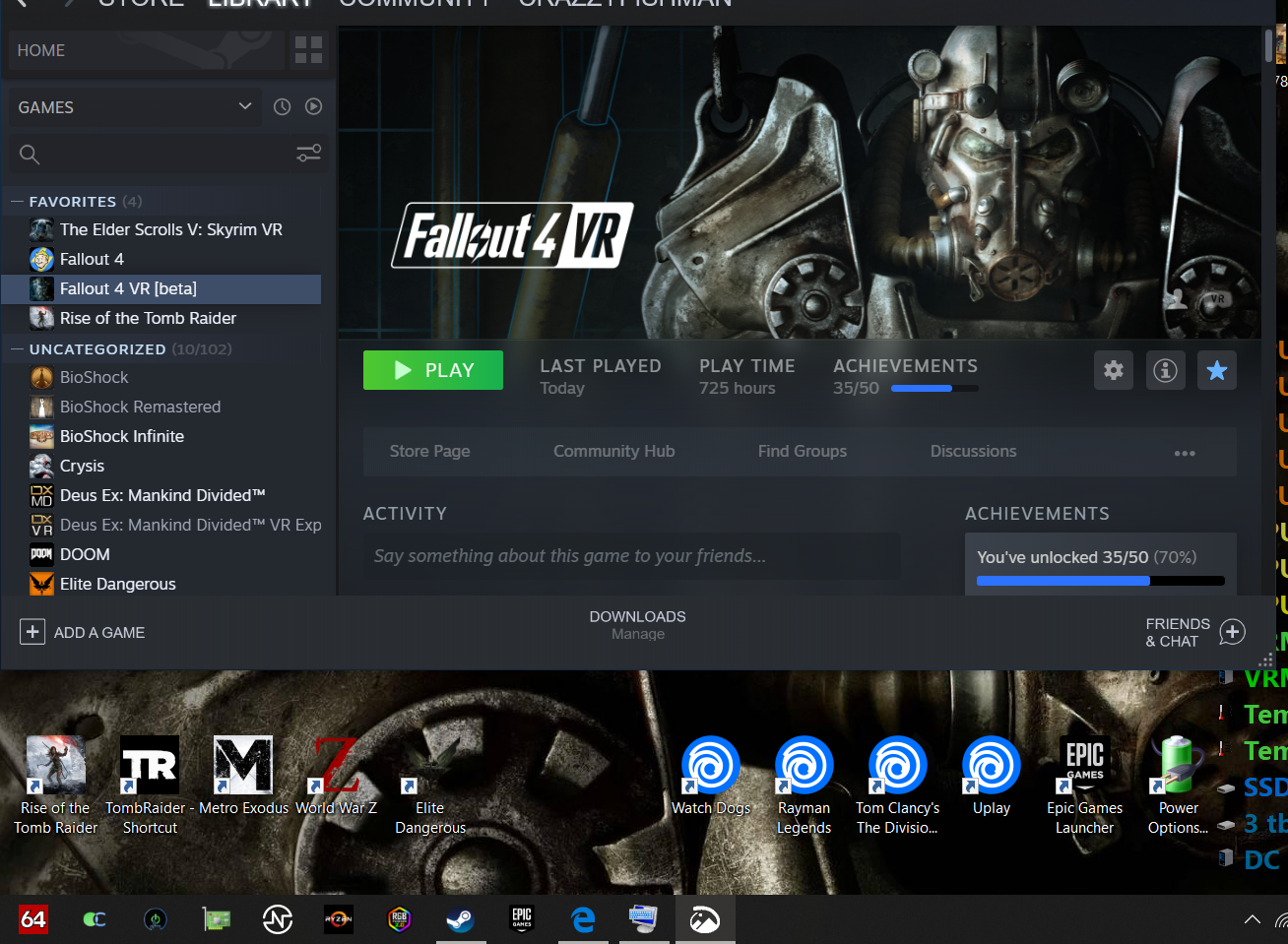Open Elite Dangerous desktop shortcut
Screen dimensions: 1288x944
[x=430, y=786]
